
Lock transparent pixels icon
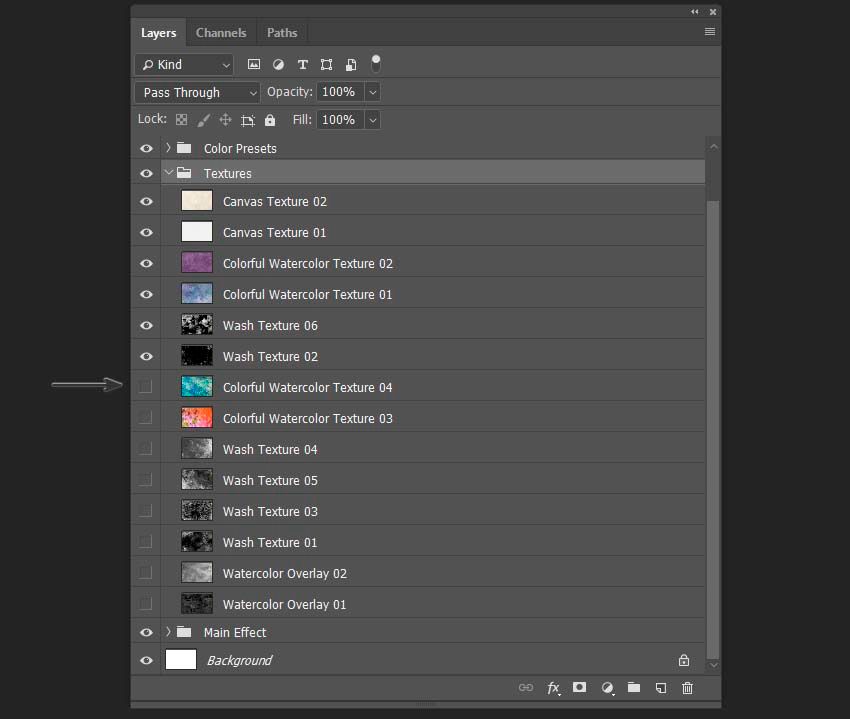(182, 120)
